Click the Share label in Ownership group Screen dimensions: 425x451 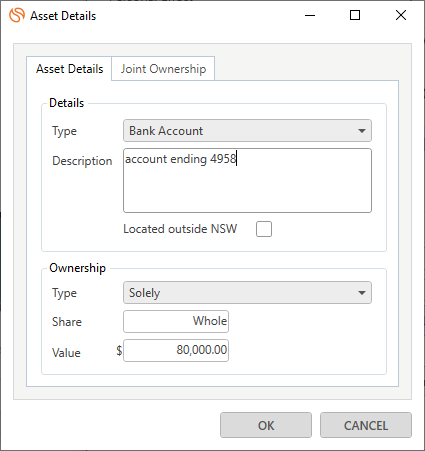point(67,322)
